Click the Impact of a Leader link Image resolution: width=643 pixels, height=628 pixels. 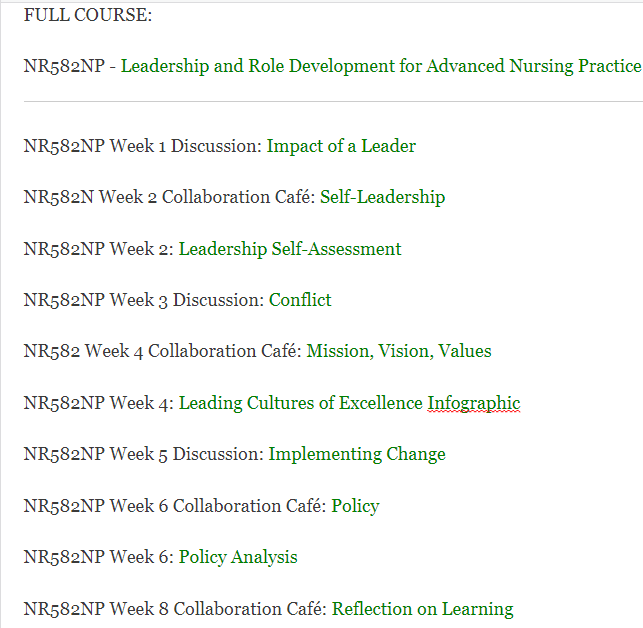341,146
